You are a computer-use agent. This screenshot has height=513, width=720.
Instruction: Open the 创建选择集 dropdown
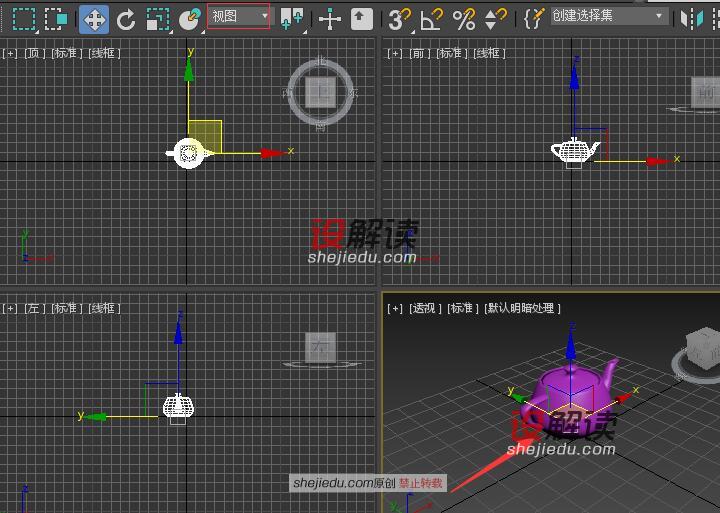pos(608,16)
